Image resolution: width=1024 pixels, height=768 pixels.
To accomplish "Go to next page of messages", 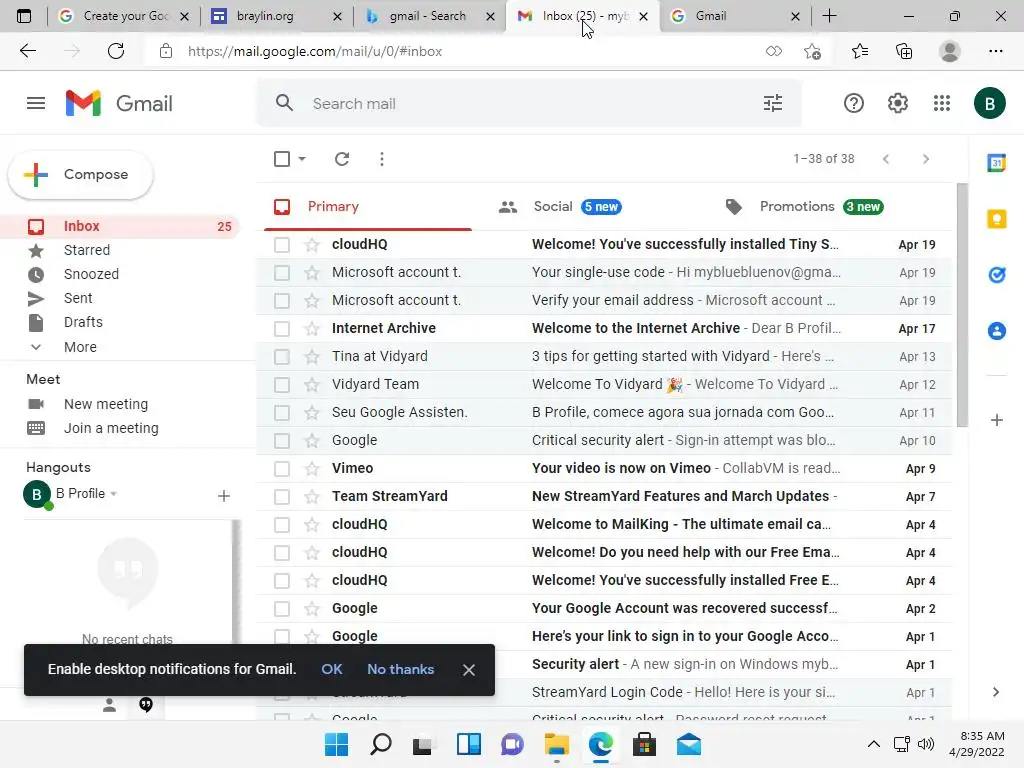I will coord(925,159).
